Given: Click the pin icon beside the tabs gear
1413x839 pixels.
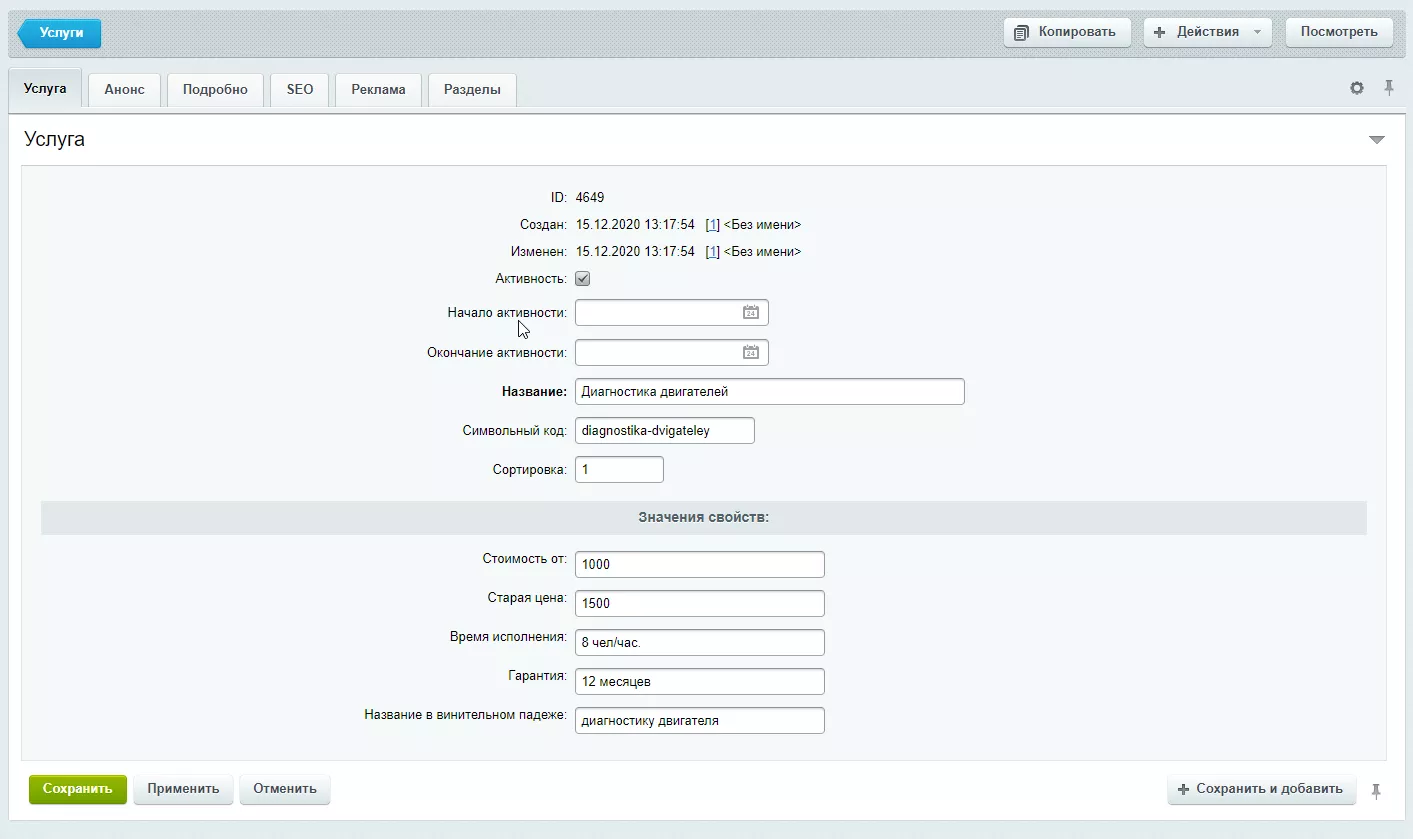Looking at the screenshot, I should (1389, 88).
